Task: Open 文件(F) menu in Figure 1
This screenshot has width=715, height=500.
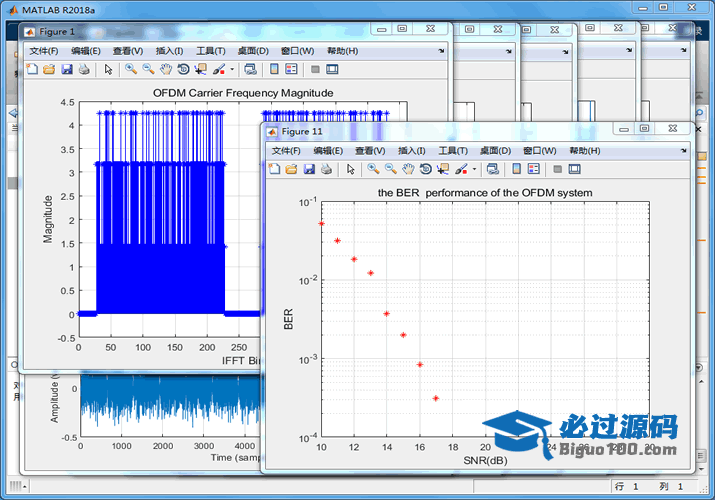Action: [x=44, y=51]
